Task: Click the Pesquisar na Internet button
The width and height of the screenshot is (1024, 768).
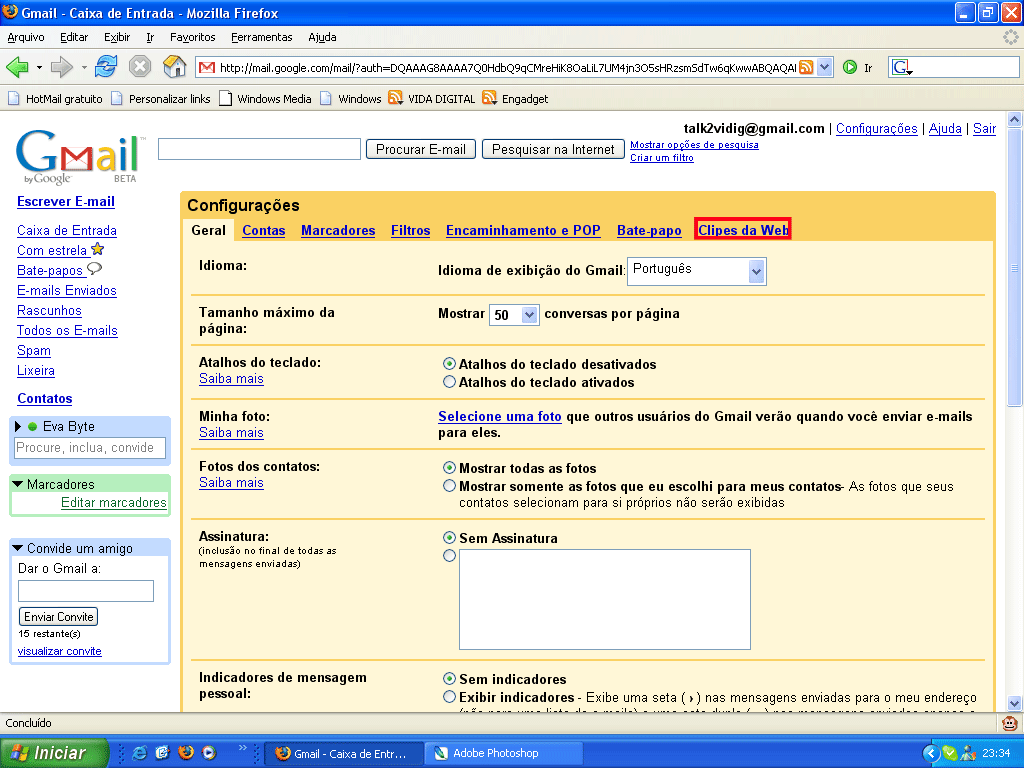Action: tap(553, 150)
